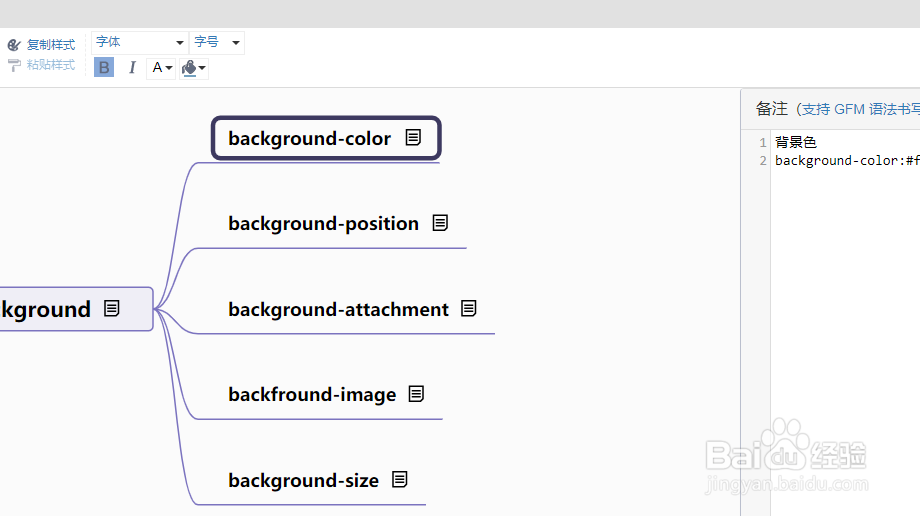Expand the background fill color dropdown arrow
The width and height of the screenshot is (920, 516).
pyautogui.click(x=203, y=68)
